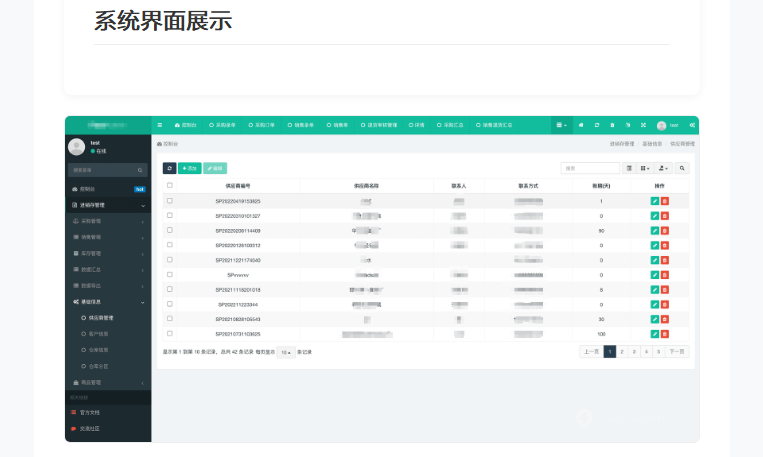The image size is (763, 457).
Task: Click red delete icon for row with 账期 8
Action: coord(665,290)
